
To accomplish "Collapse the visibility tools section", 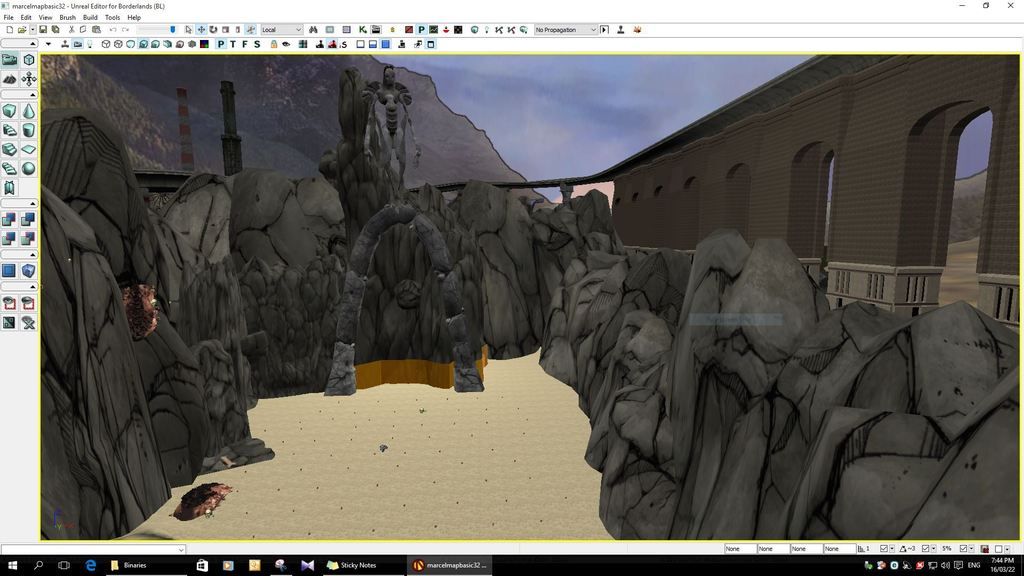I will point(20,287).
